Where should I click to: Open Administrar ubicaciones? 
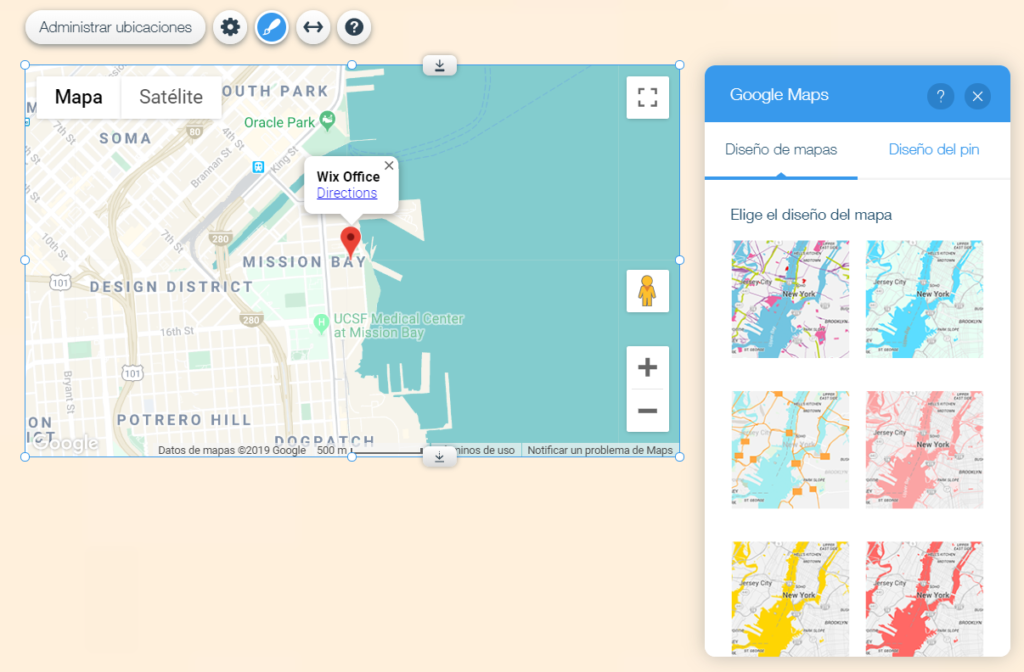click(114, 27)
